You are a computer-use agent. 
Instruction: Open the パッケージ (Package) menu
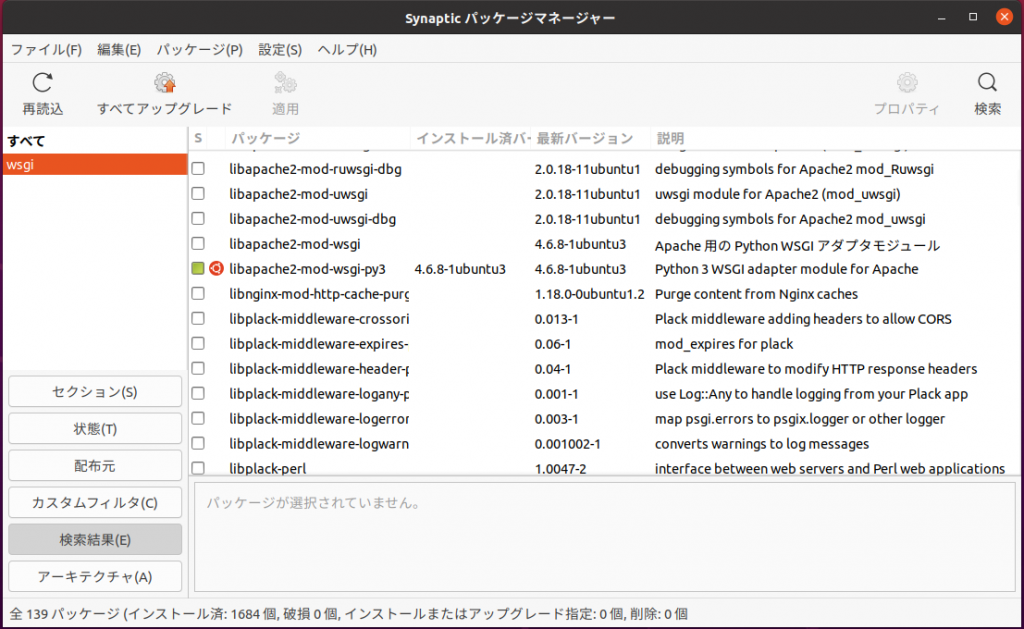coord(200,48)
